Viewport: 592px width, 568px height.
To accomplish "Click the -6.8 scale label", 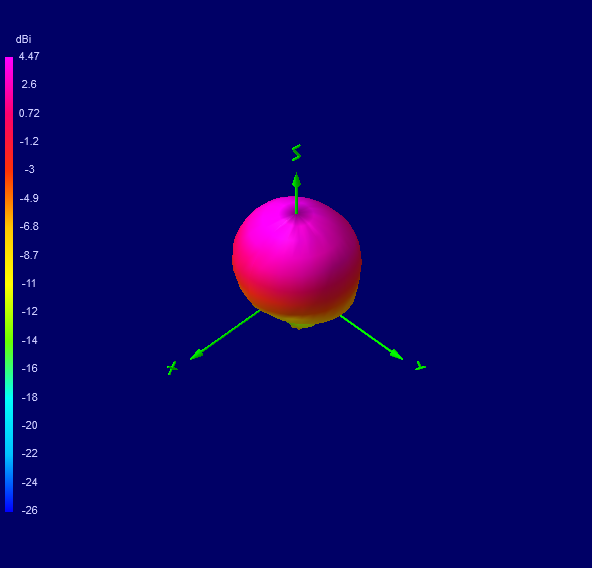I will pos(29,226).
